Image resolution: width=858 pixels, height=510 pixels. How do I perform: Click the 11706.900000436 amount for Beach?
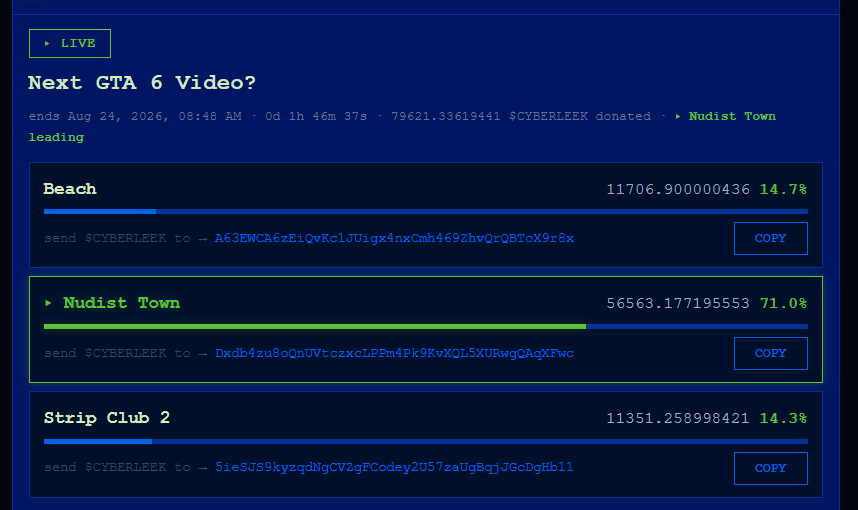pyautogui.click(x=678, y=189)
